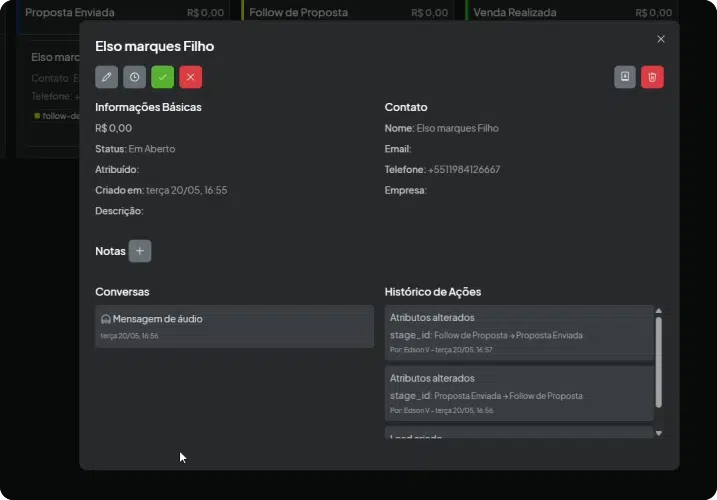Click the Empresa field label

pyautogui.click(x=406, y=190)
